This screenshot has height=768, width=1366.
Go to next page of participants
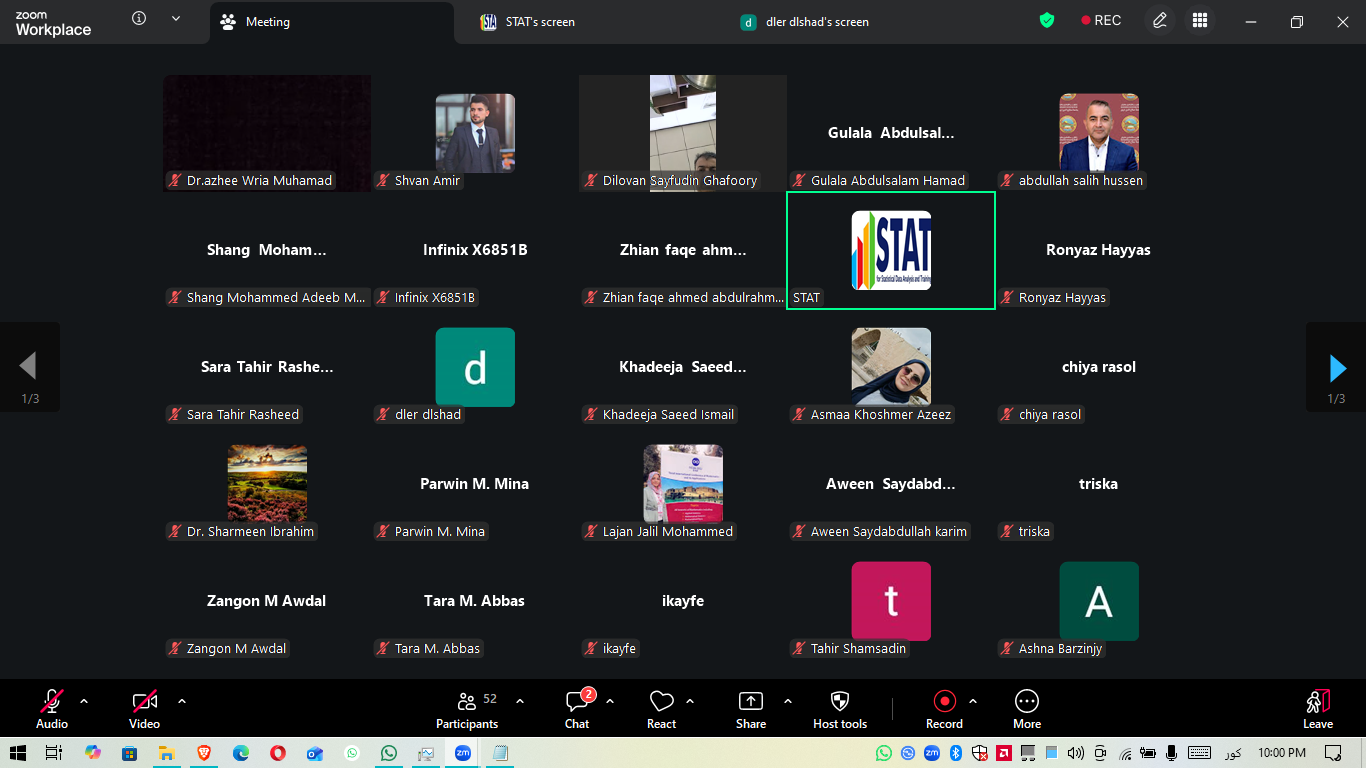coord(1337,368)
